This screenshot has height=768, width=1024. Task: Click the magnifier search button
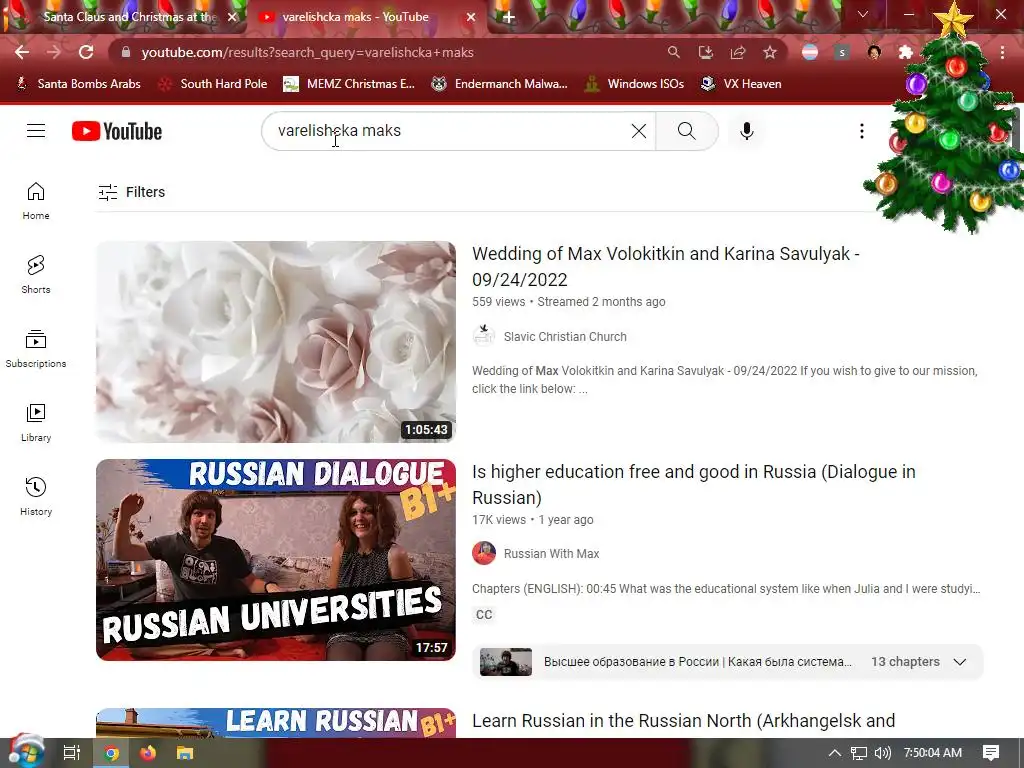(x=686, y=131)
